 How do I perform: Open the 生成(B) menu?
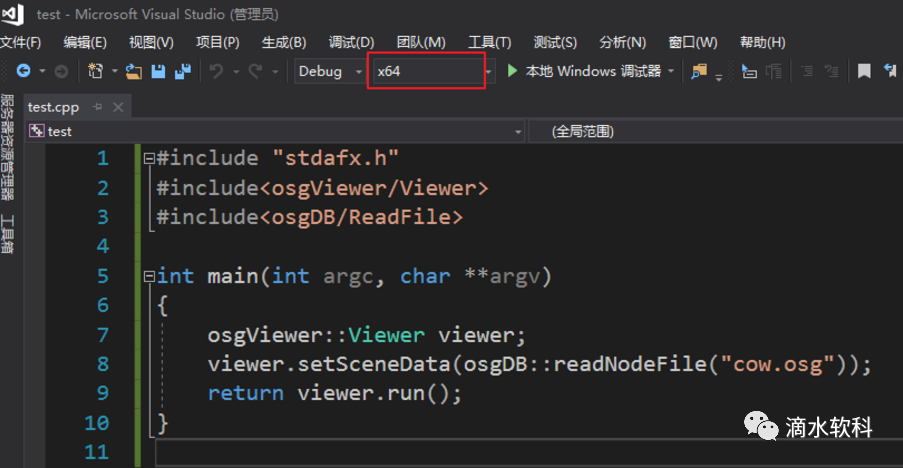pyautogui.click(x=284, y=42)
